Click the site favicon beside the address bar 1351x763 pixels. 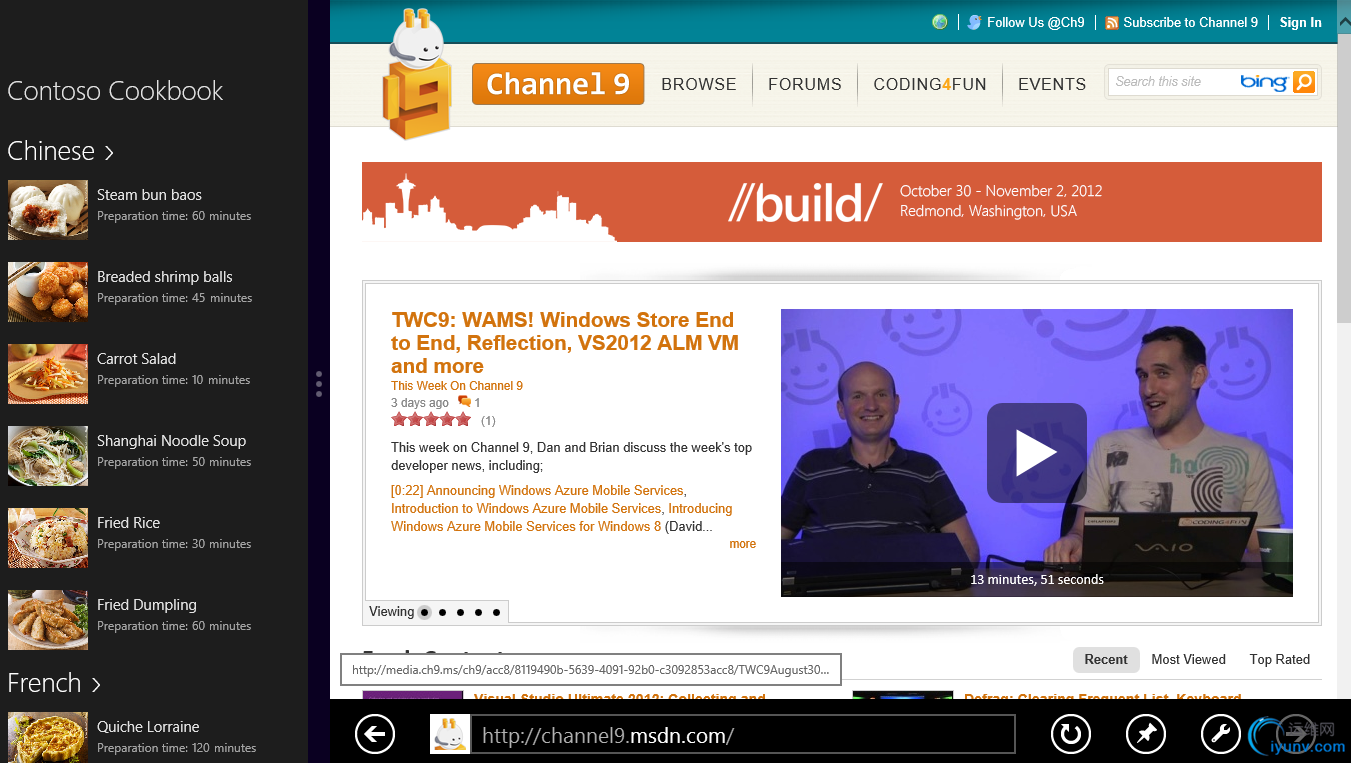point(450,734)
